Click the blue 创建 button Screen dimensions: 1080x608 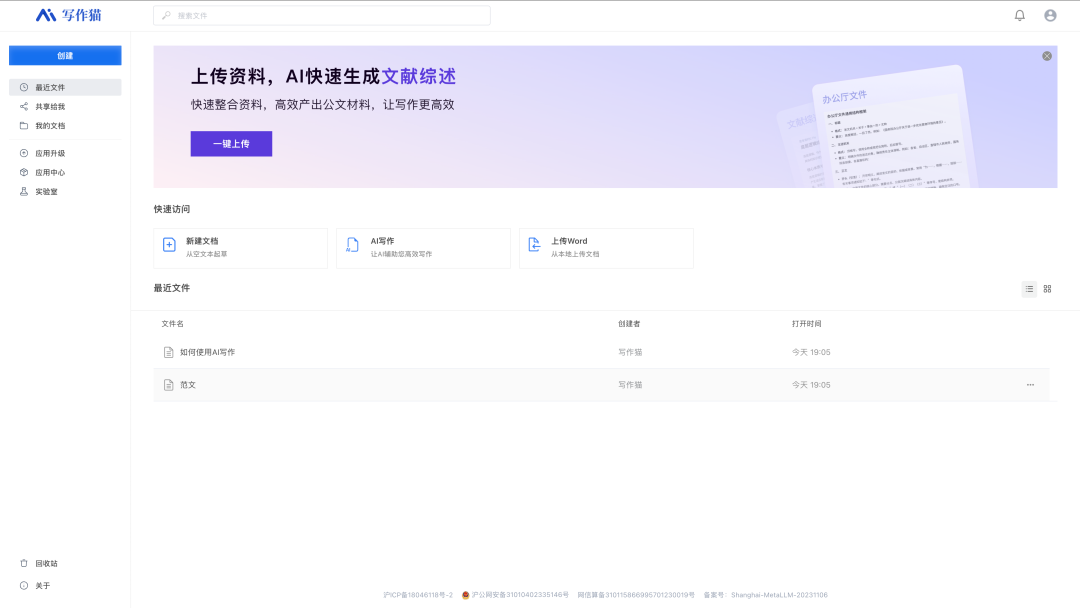coord(65,56)
